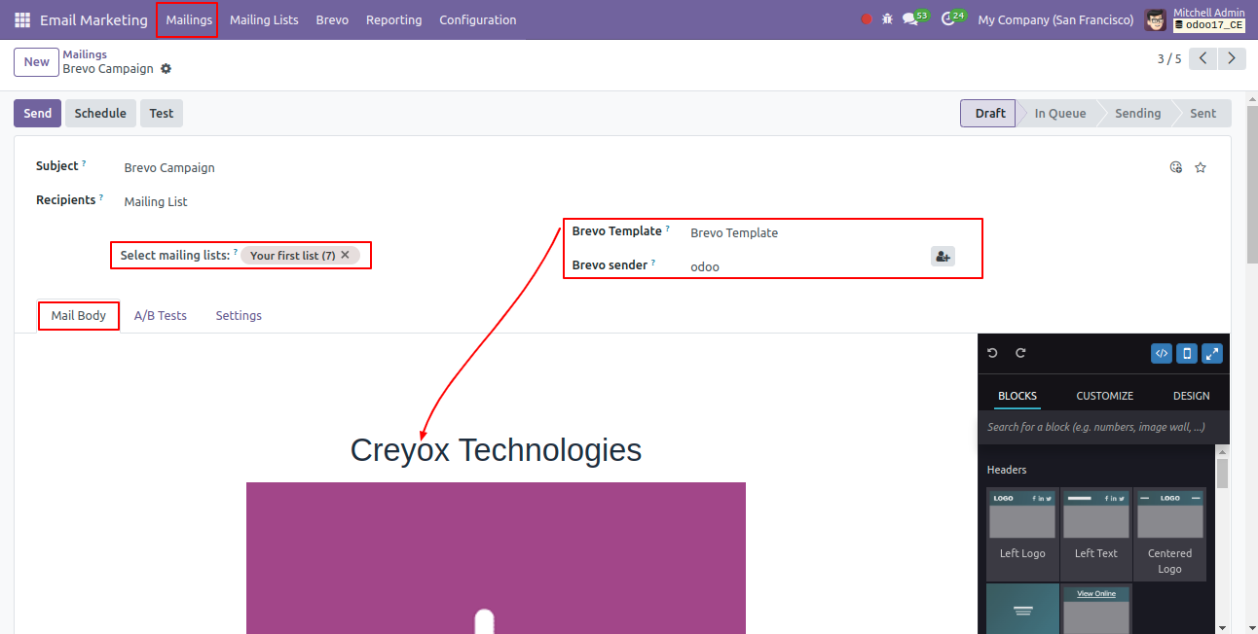This screenshot has height=634, width=1258.
Task: Open Configuration menu dropdown
Action: click(477, 20)
